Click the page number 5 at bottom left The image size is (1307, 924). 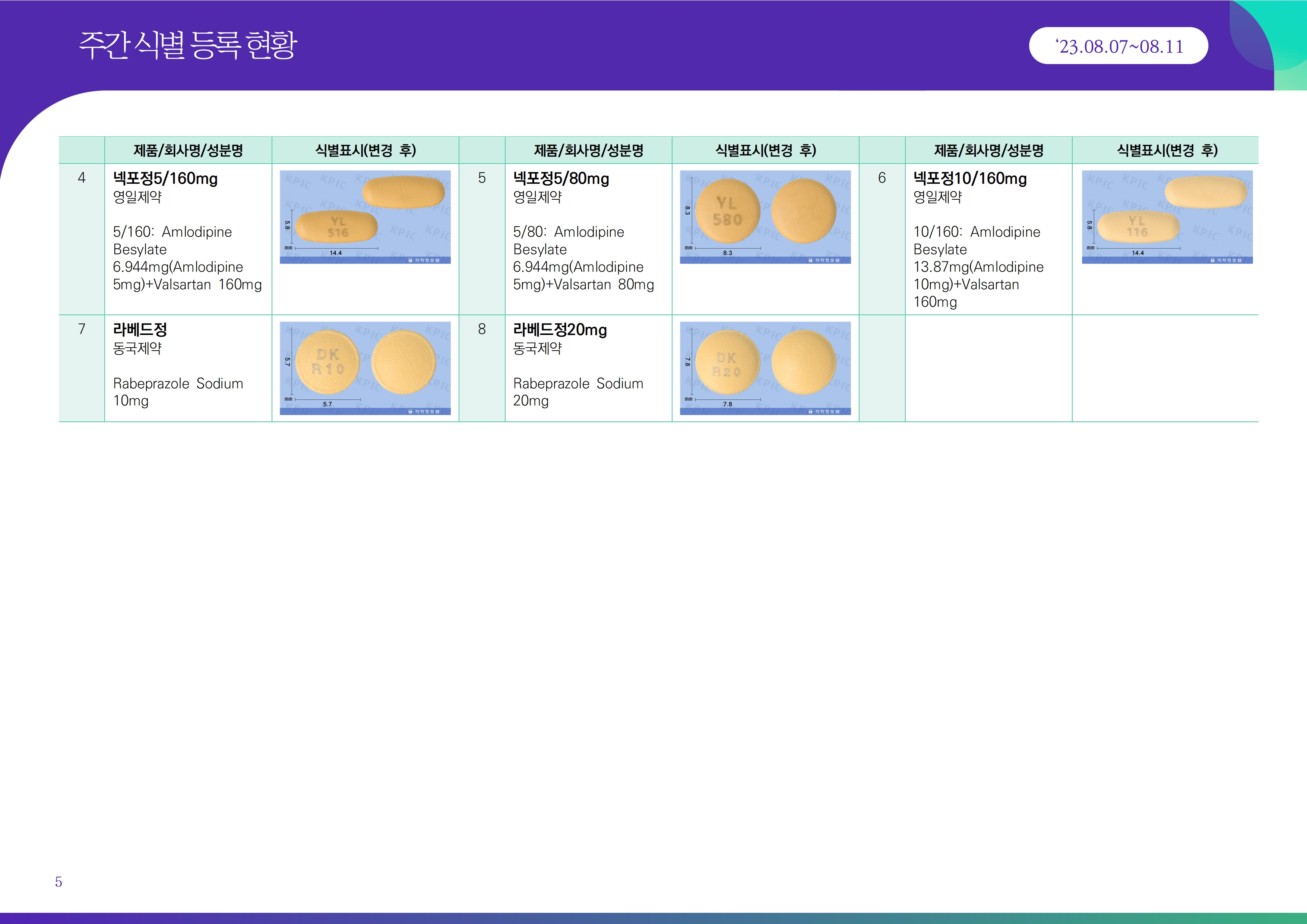[58, 882]
